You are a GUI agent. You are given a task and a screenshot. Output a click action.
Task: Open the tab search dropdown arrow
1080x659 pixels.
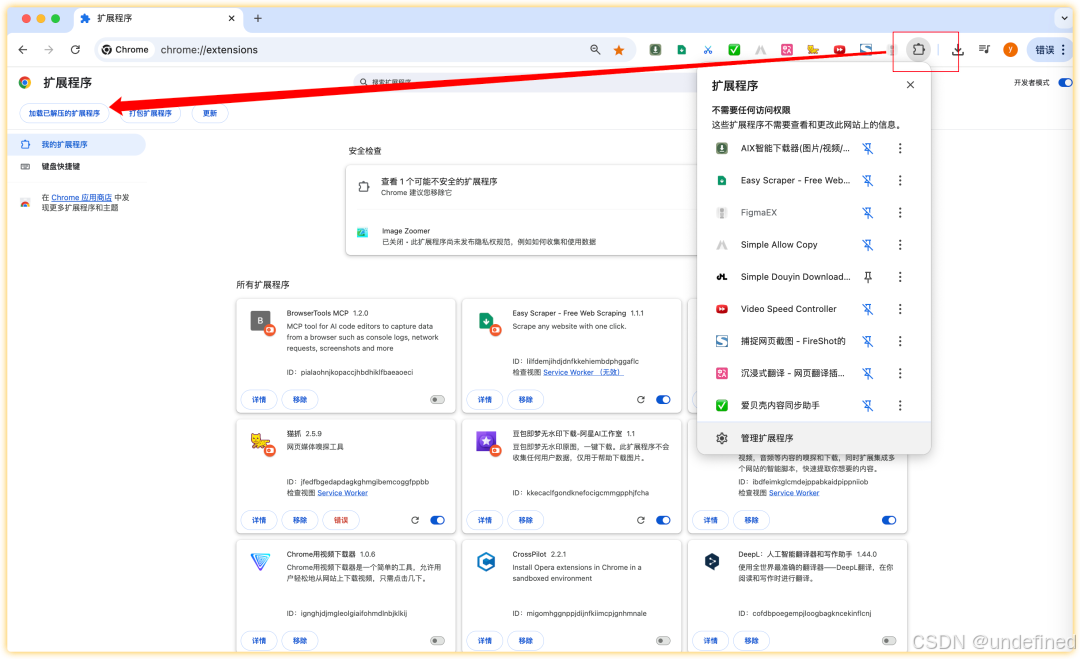pyautogui.click(x=1064, y=19)
